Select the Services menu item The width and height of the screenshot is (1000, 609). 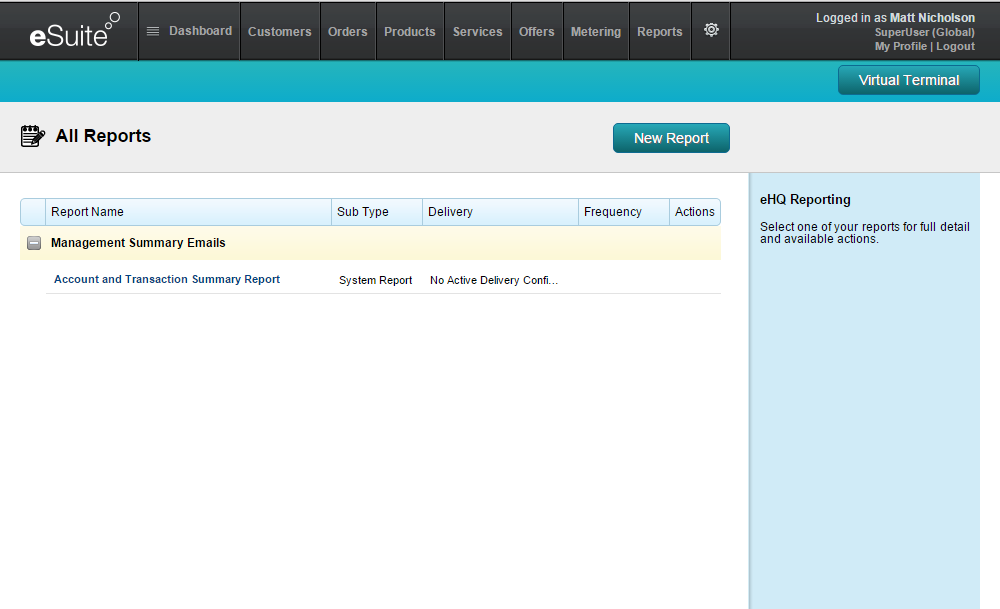(x=477, y=32)
